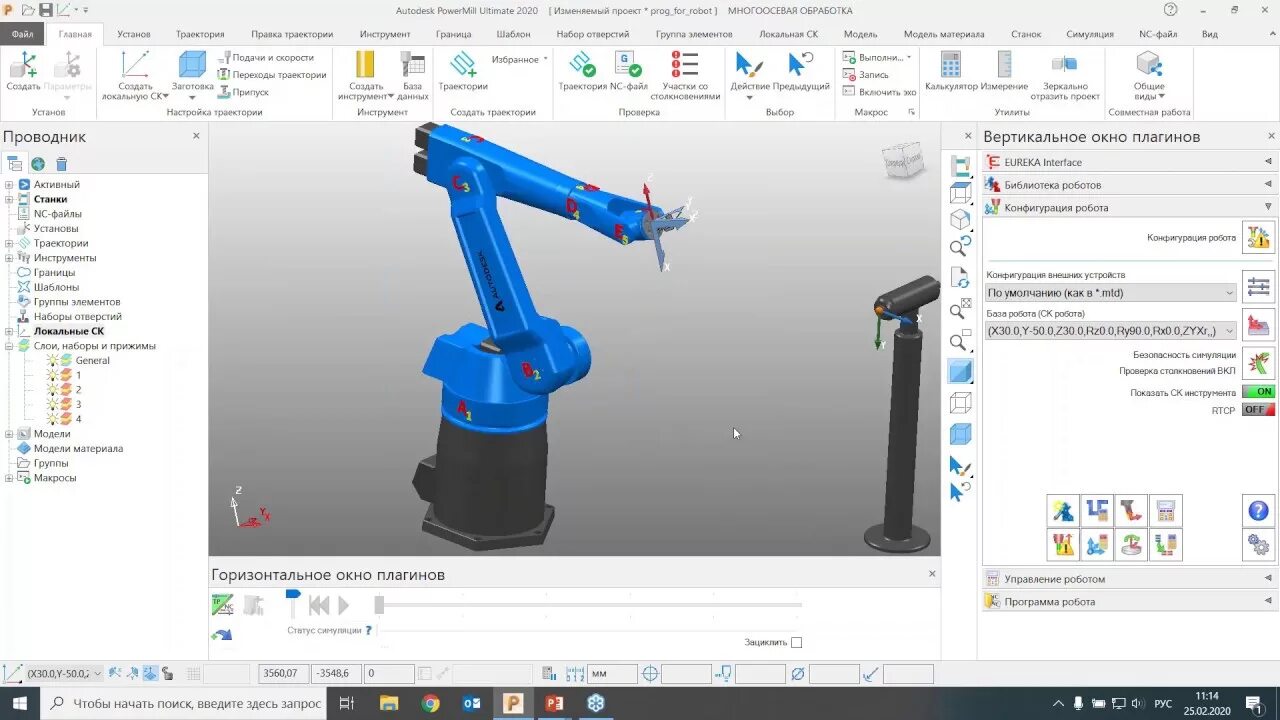
Task: Open the Заготовка block tool
Action: pyautogui.click(x=192, y=73)
